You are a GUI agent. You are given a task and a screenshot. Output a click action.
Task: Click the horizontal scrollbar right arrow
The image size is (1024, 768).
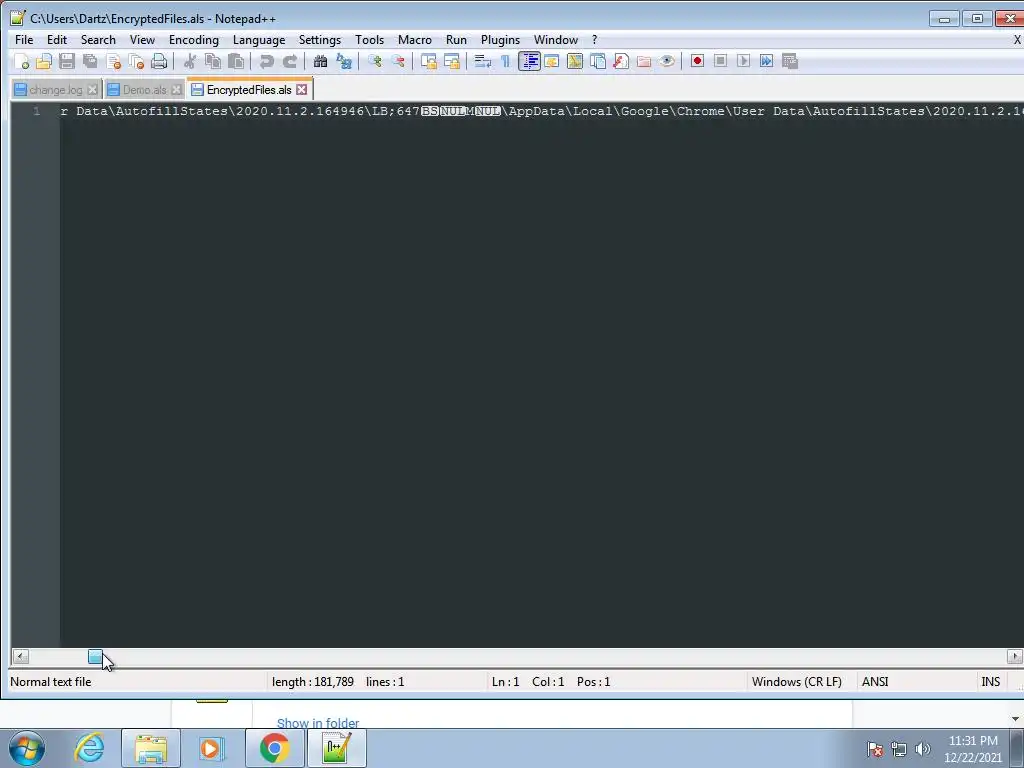pyautogui.click(x=1015, y=656)
